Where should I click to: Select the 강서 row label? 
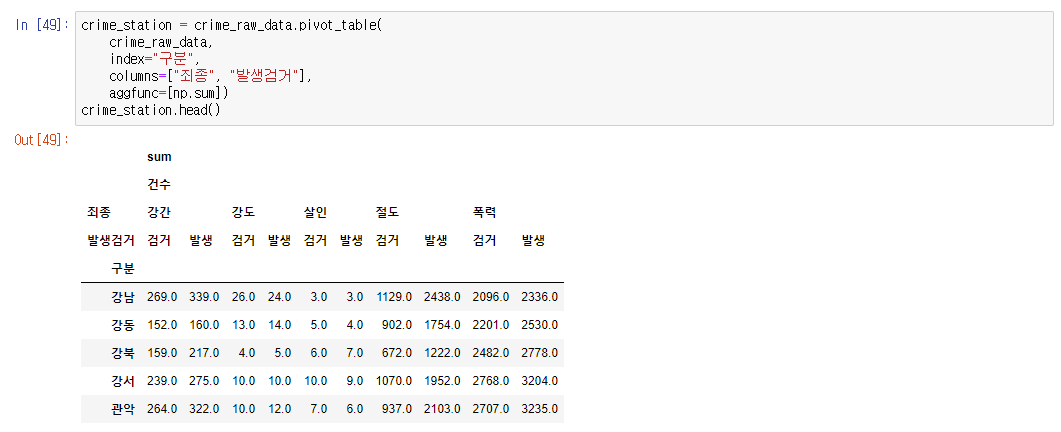(x=123, y=381)
